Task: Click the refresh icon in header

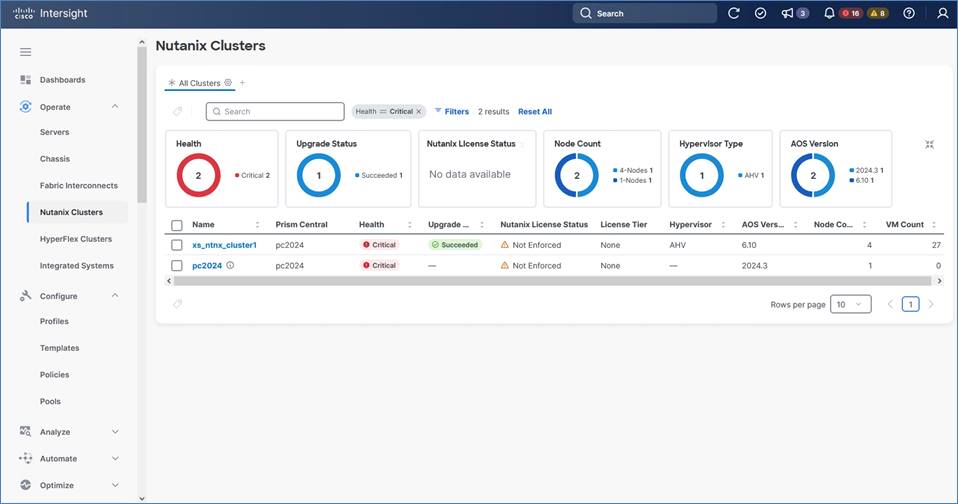Action: click(734, 13)
